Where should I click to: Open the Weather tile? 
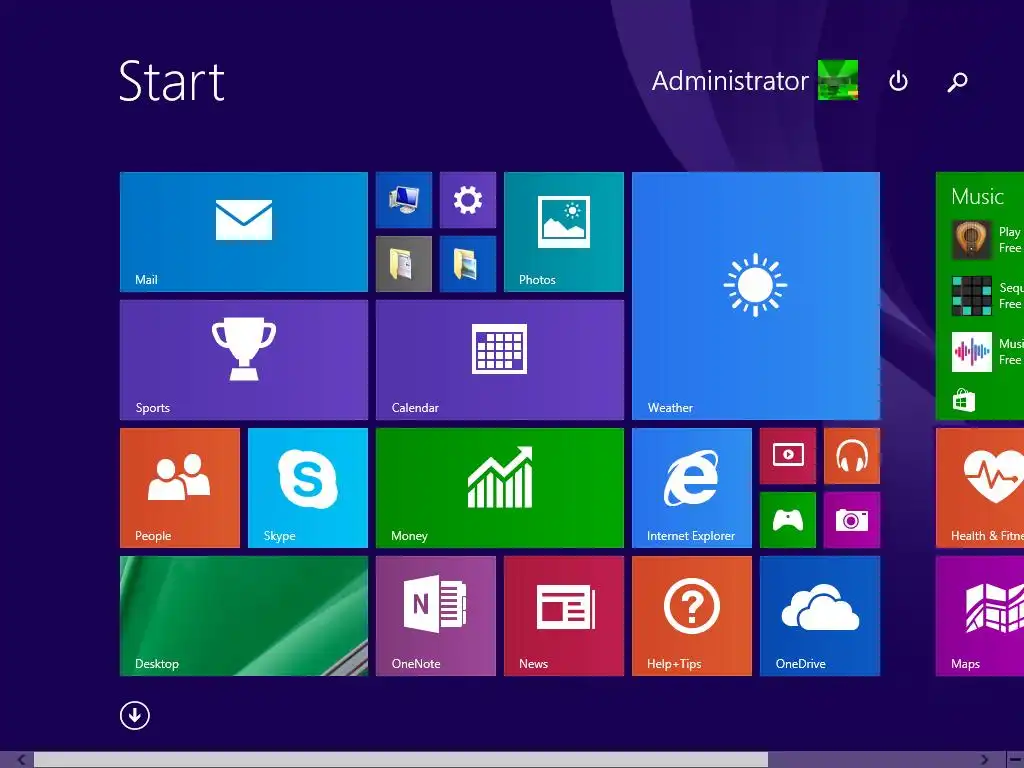(x=756, y=296)
